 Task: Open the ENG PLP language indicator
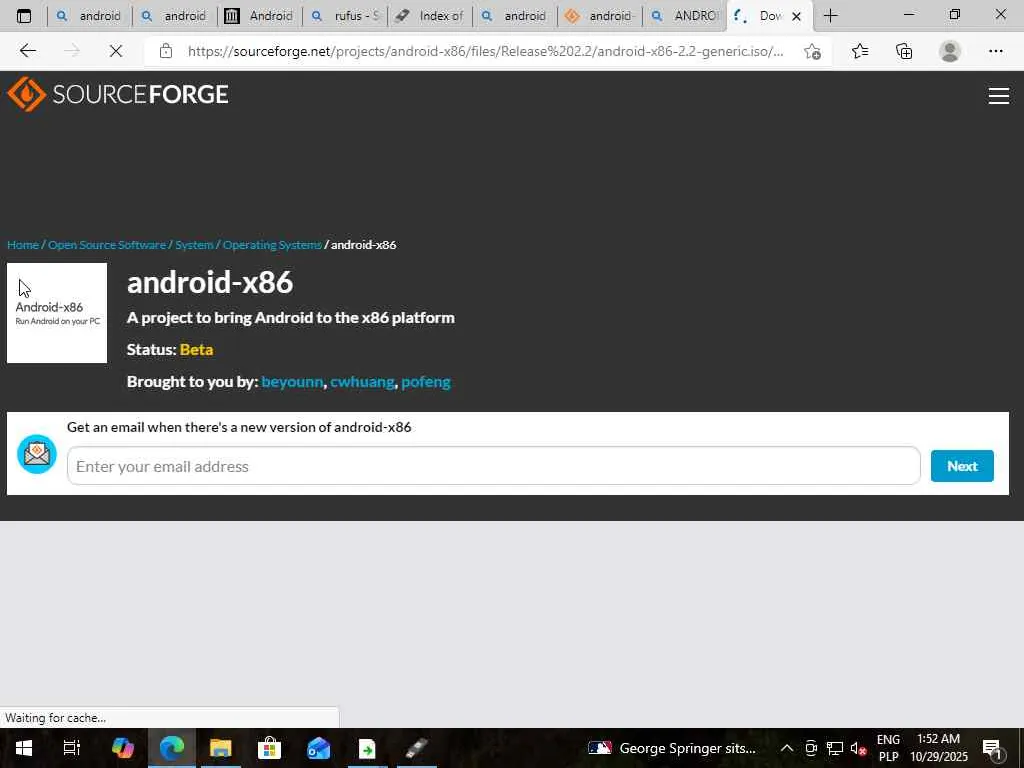pos(888,748)
